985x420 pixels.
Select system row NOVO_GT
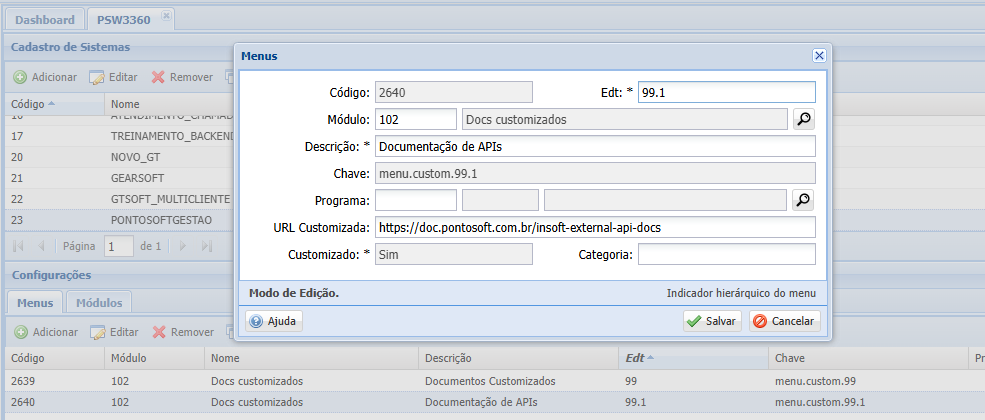pos(119,157)
